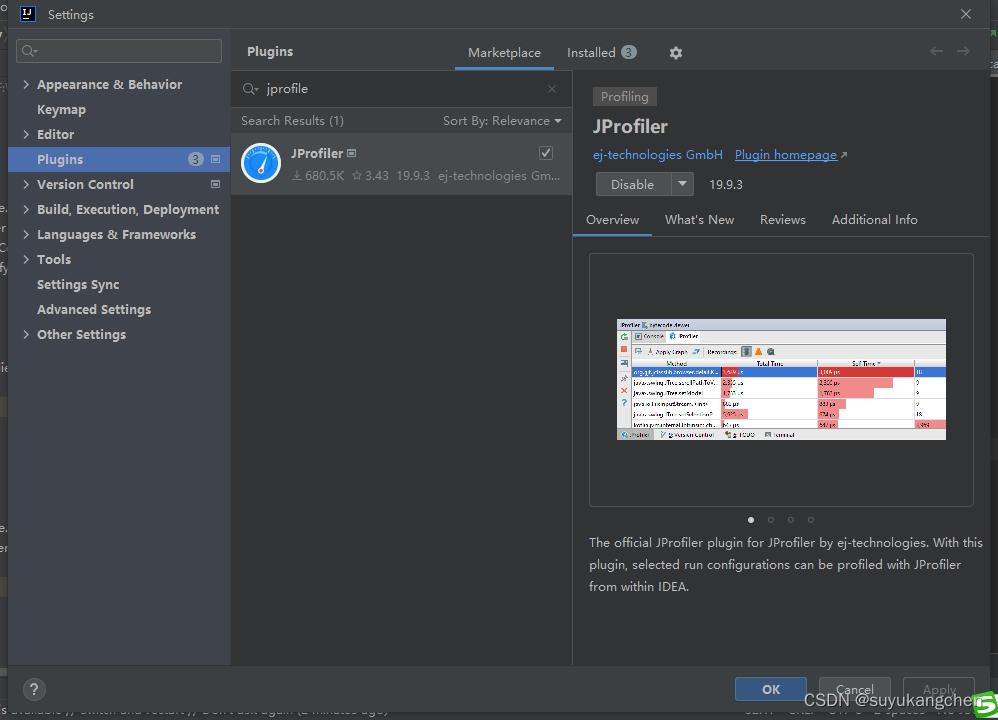Expand Build, Execution, Deployment node

point(26,209)
